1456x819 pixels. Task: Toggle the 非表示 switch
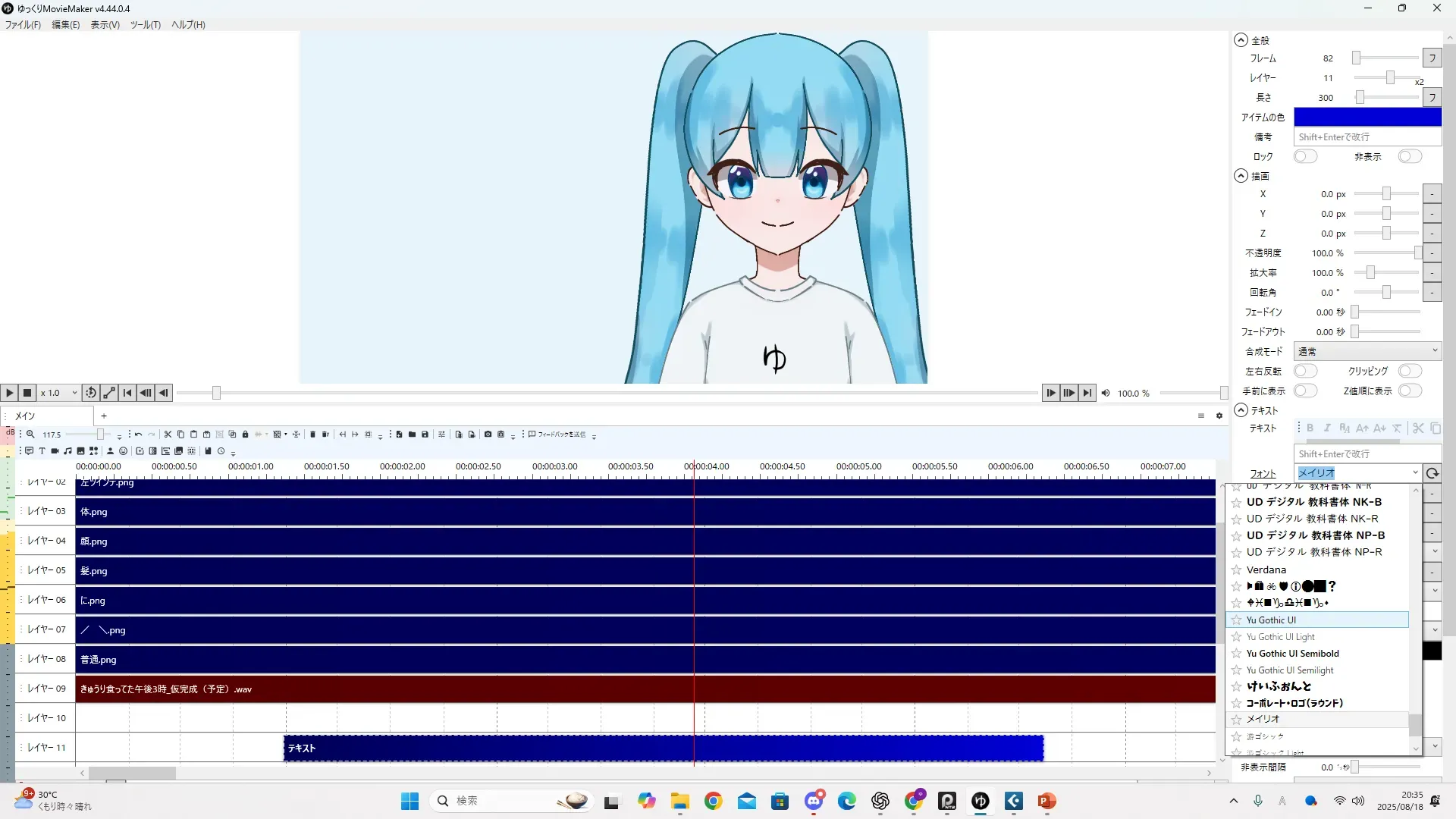click(x=1409, y=156)
